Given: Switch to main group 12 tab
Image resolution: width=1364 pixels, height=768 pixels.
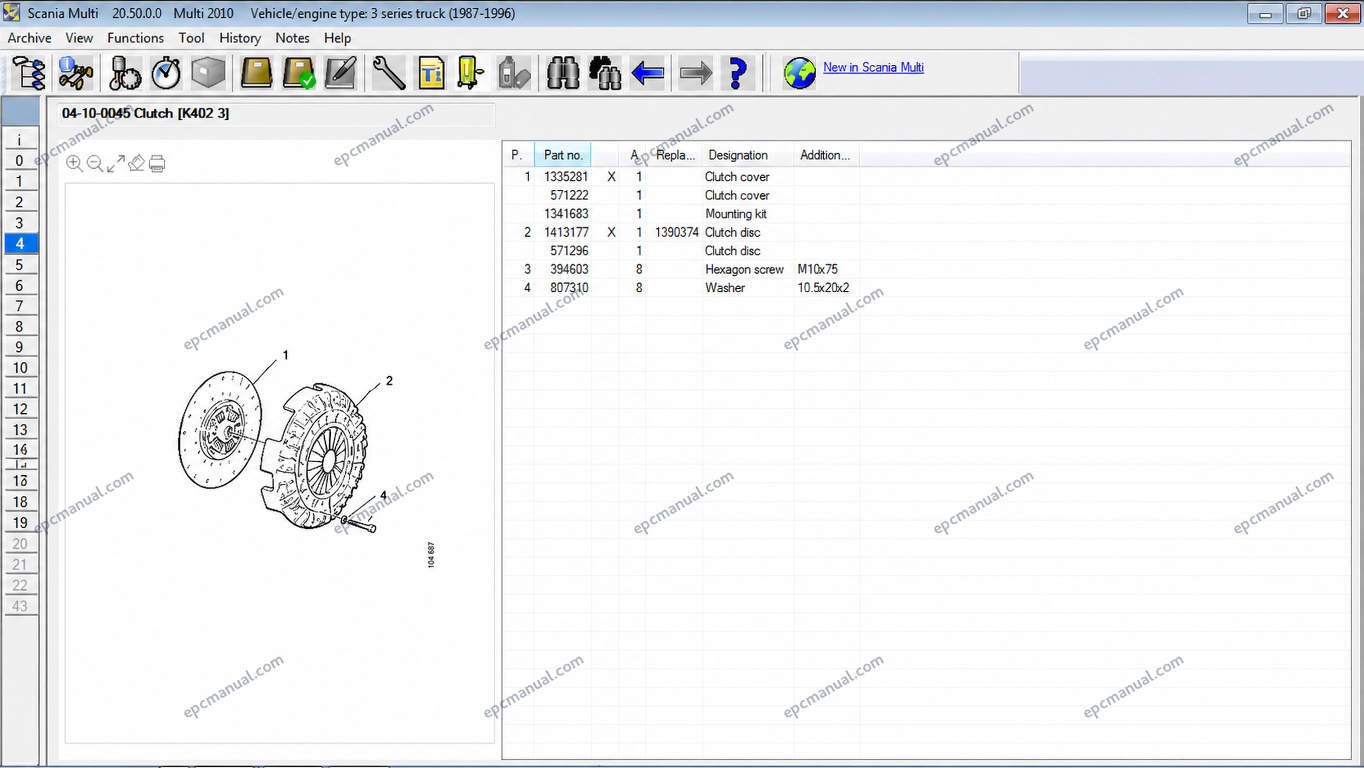Looking at the screenshot, I should coord(19,409).
